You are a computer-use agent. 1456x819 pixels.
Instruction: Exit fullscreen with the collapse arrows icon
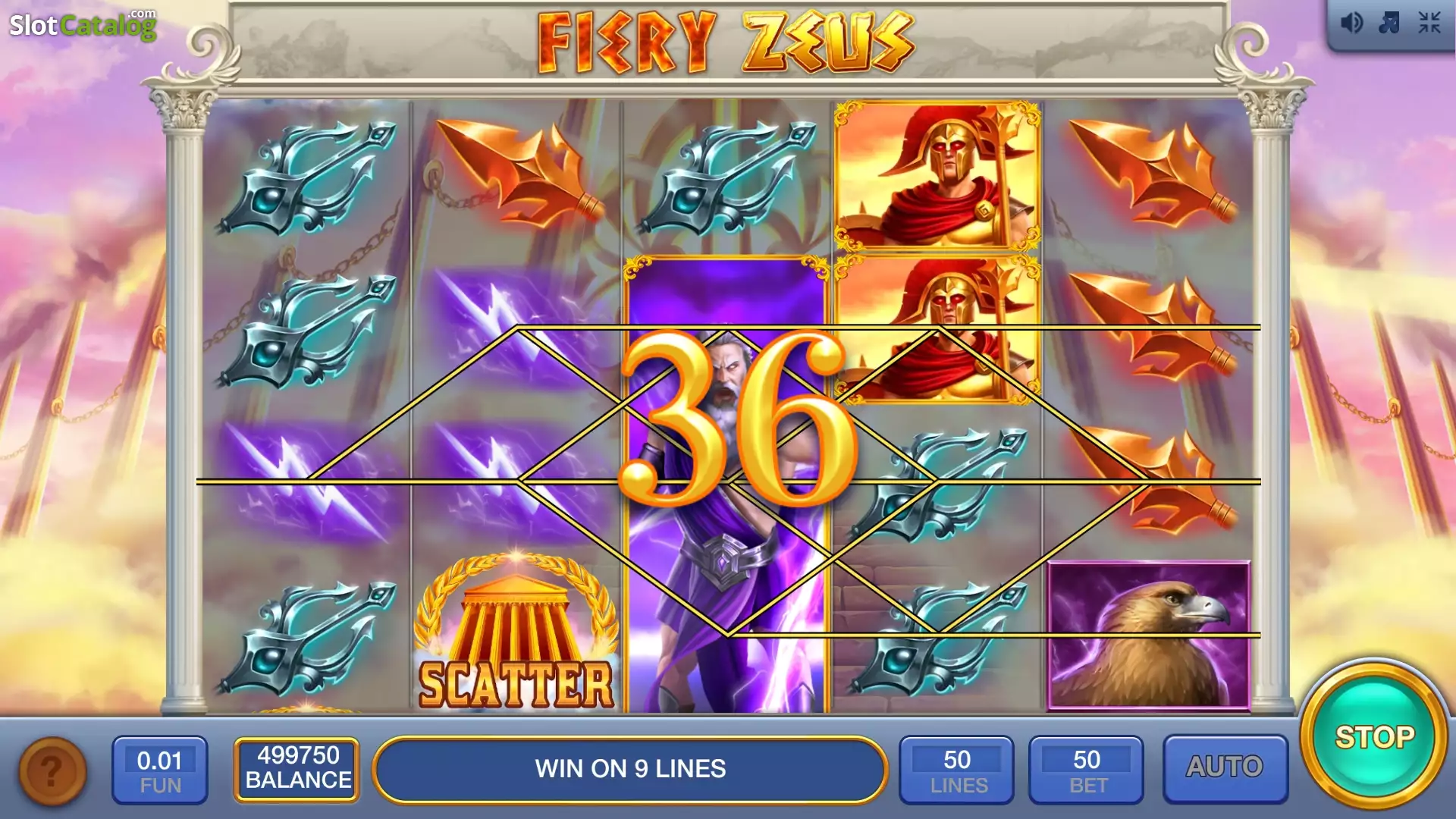point(1429,23)
